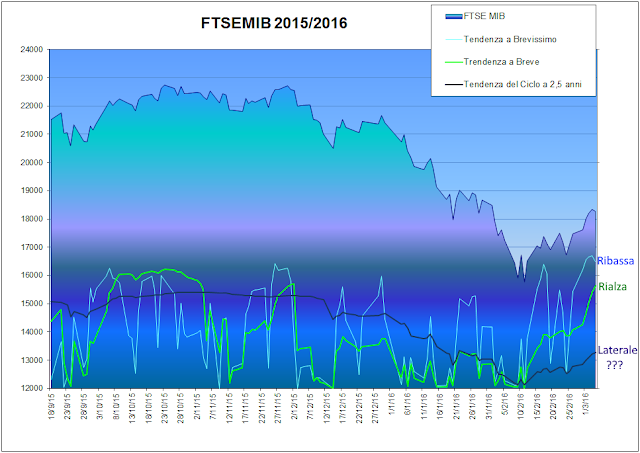Click the 23000 y-axis label

click(31, 78)
